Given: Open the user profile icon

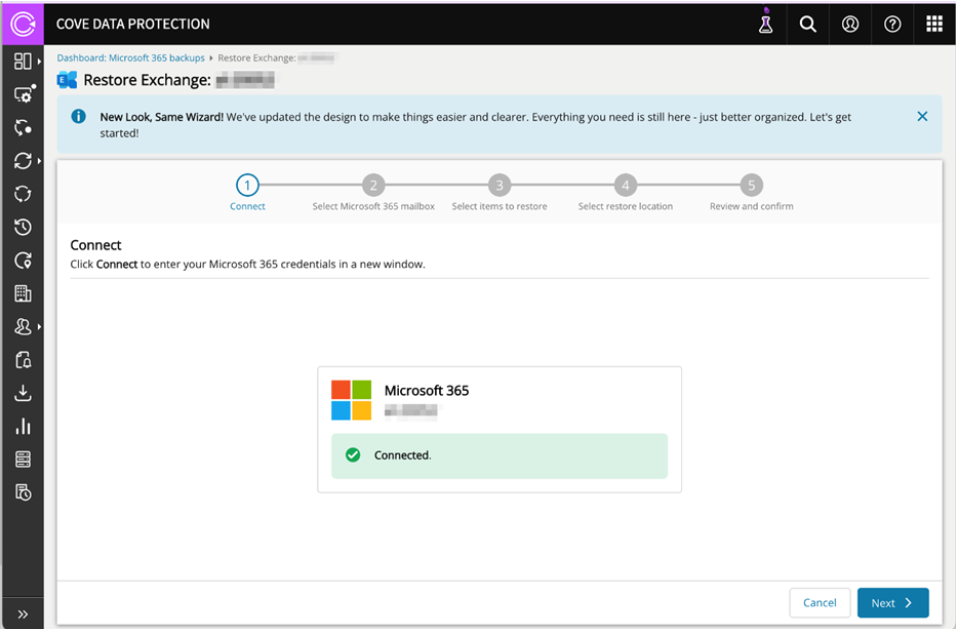Looking at the screenshot, I should 850,24.
